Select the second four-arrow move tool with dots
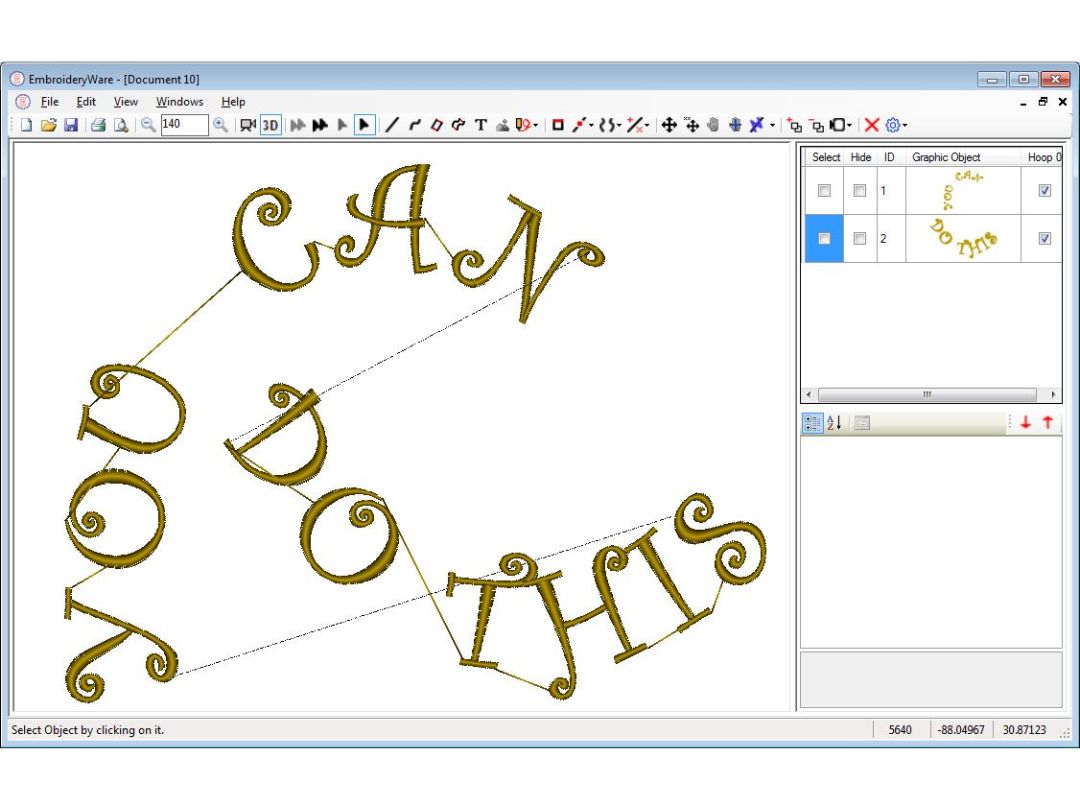This screenshot has width=1080, height=810. pos(692,125)
